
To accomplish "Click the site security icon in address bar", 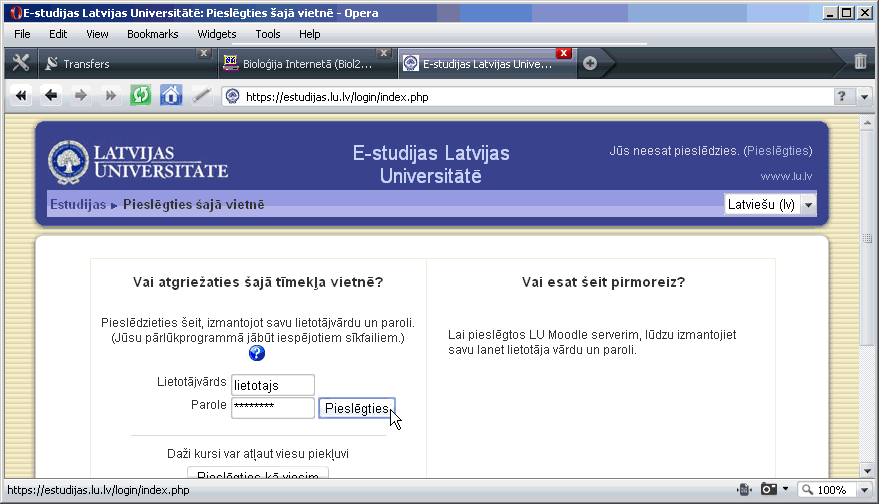I will 232,97.
